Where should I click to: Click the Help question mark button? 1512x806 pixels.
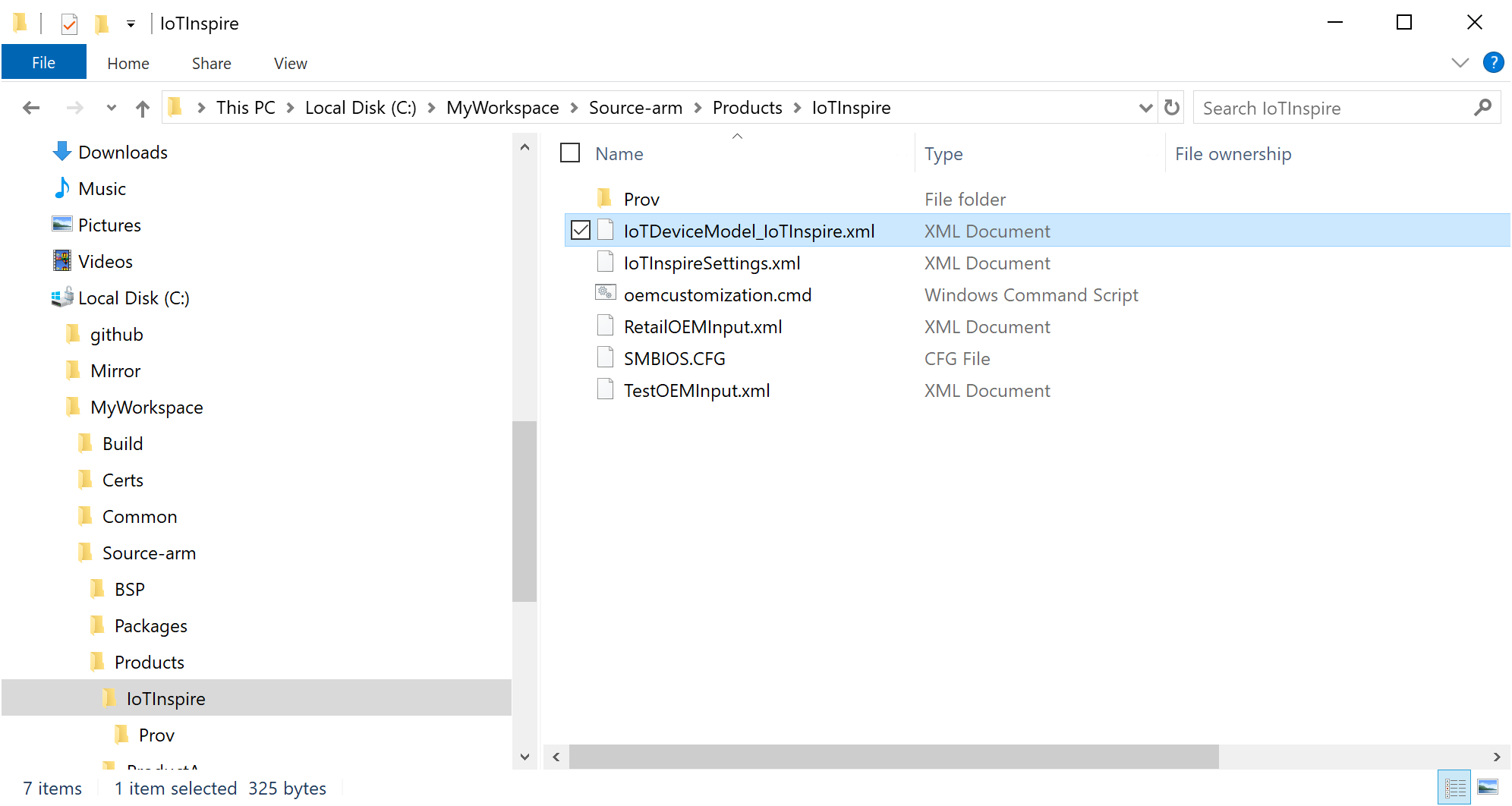[1493, 62]
